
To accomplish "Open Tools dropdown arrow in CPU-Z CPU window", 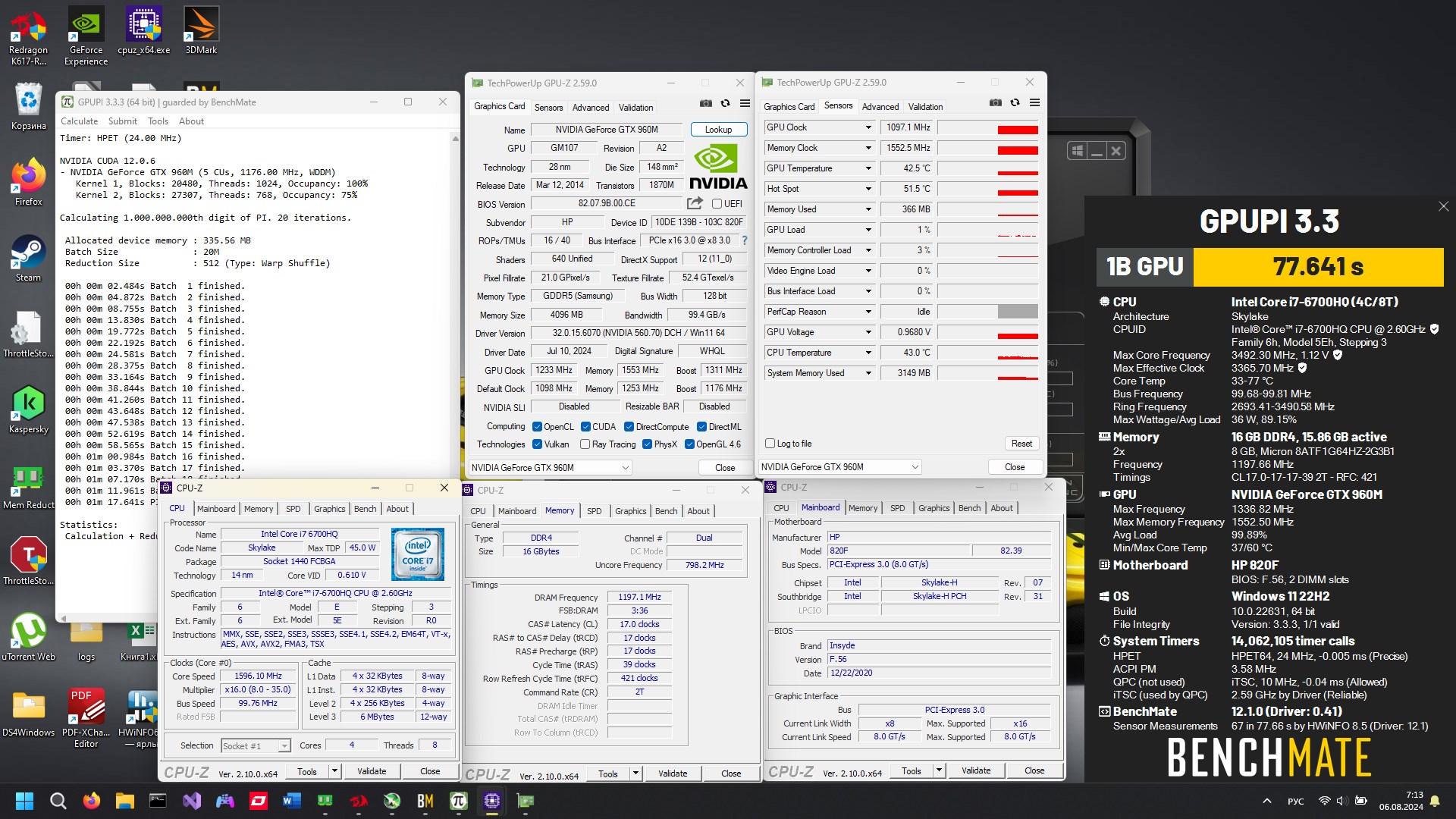I will tap(334, 771).
